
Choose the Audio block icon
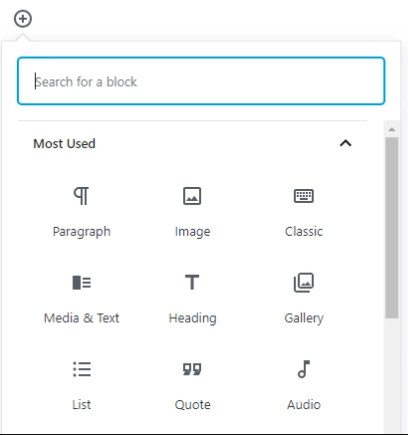[x=304, y=369]
